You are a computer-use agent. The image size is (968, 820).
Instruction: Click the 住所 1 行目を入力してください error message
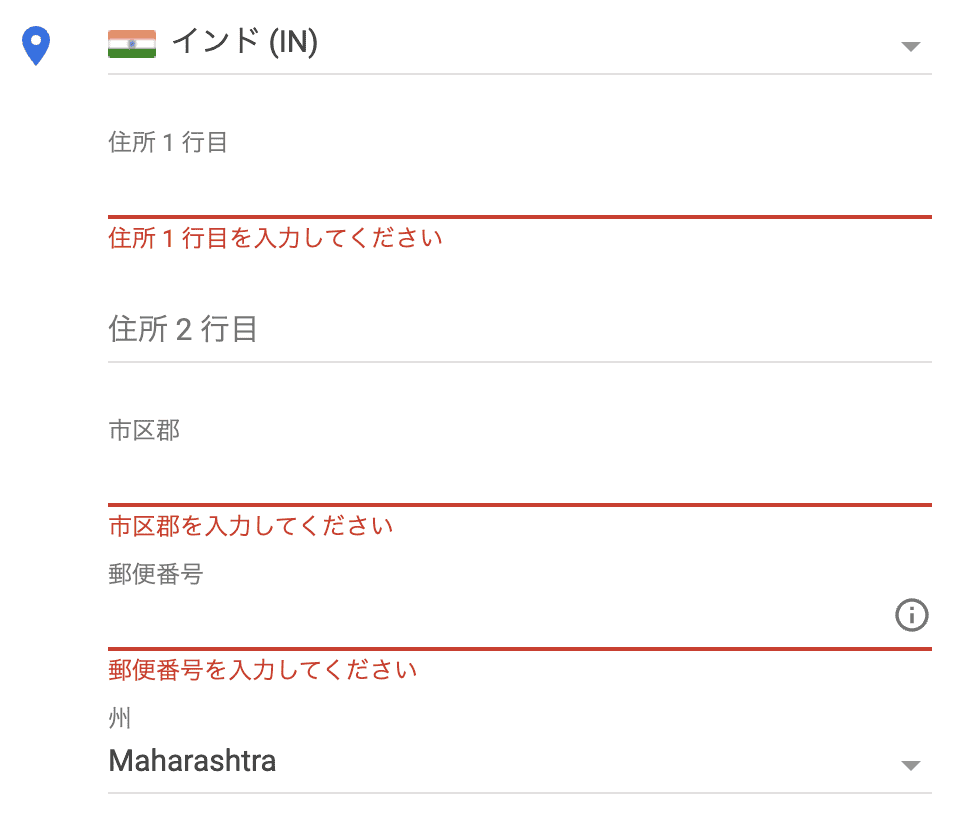[275, 238]
